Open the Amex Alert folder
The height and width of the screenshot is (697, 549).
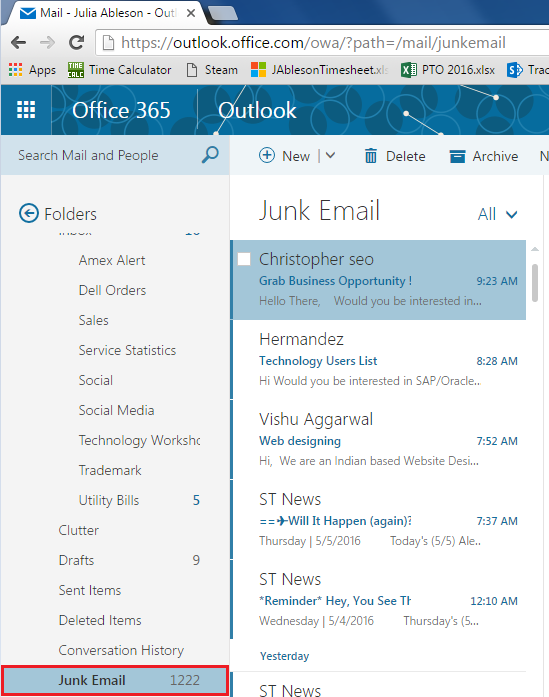pyautogui.click(x=112, y=260)
